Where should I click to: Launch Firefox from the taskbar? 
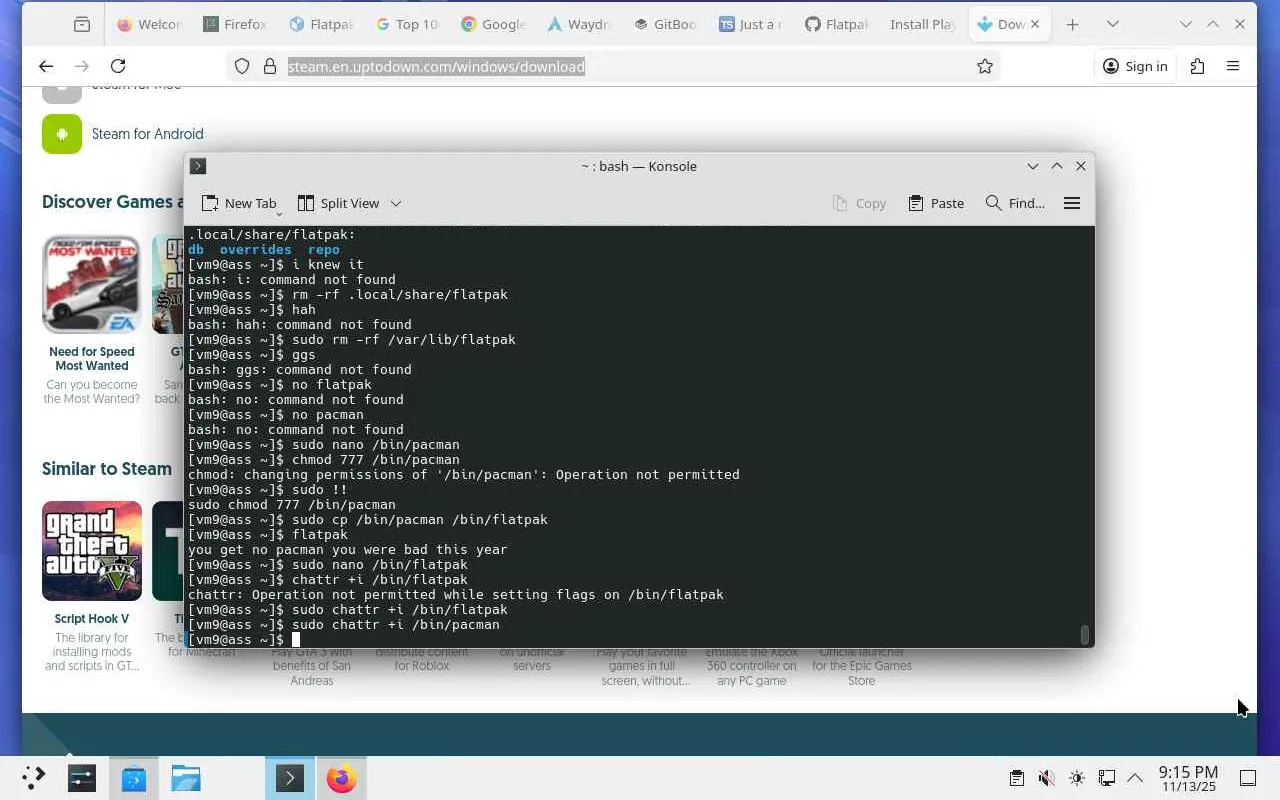(x=341, y=778)
